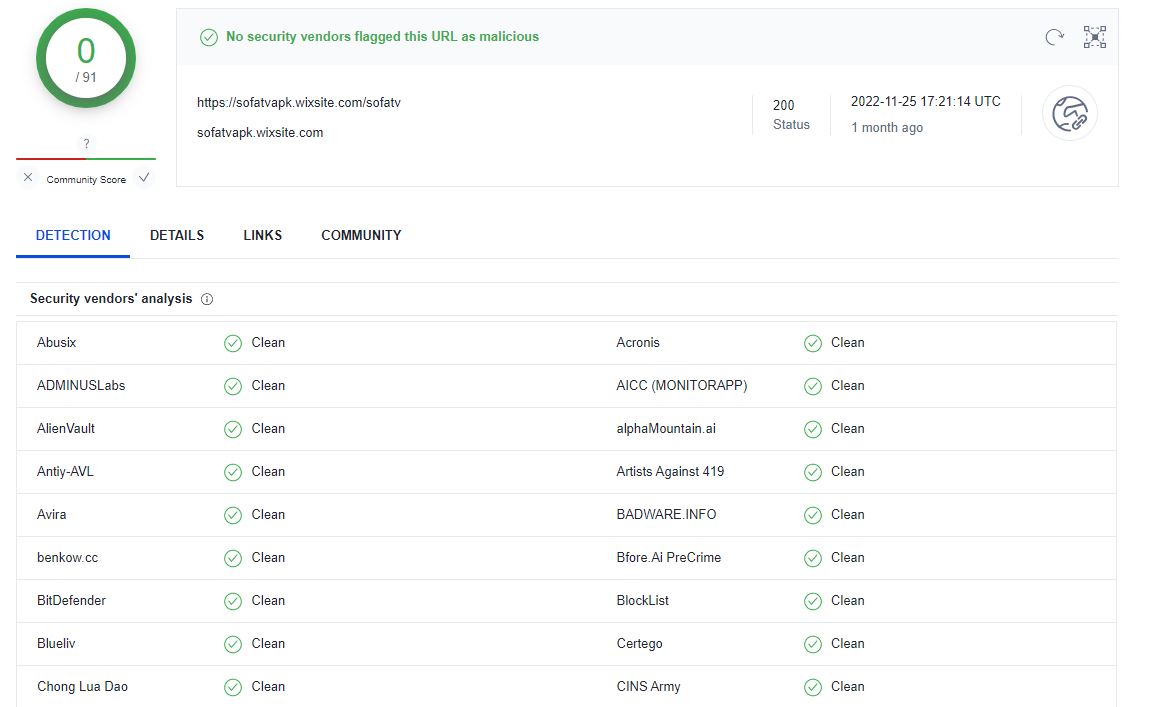
Task: Click the green check icon for Abusix
Action: point(233,343)
